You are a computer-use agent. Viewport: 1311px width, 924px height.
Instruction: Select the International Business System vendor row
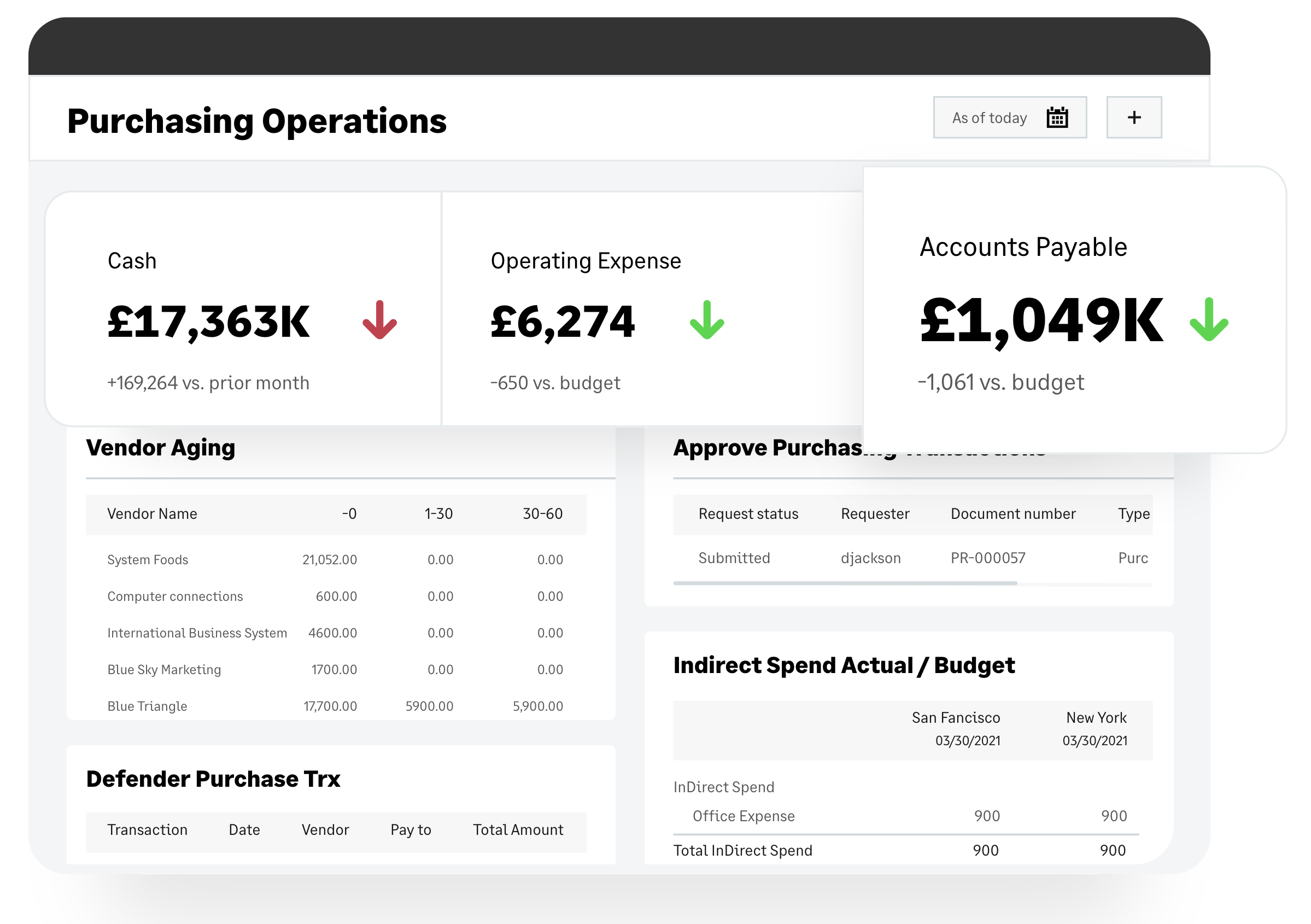tap(336, 633)
